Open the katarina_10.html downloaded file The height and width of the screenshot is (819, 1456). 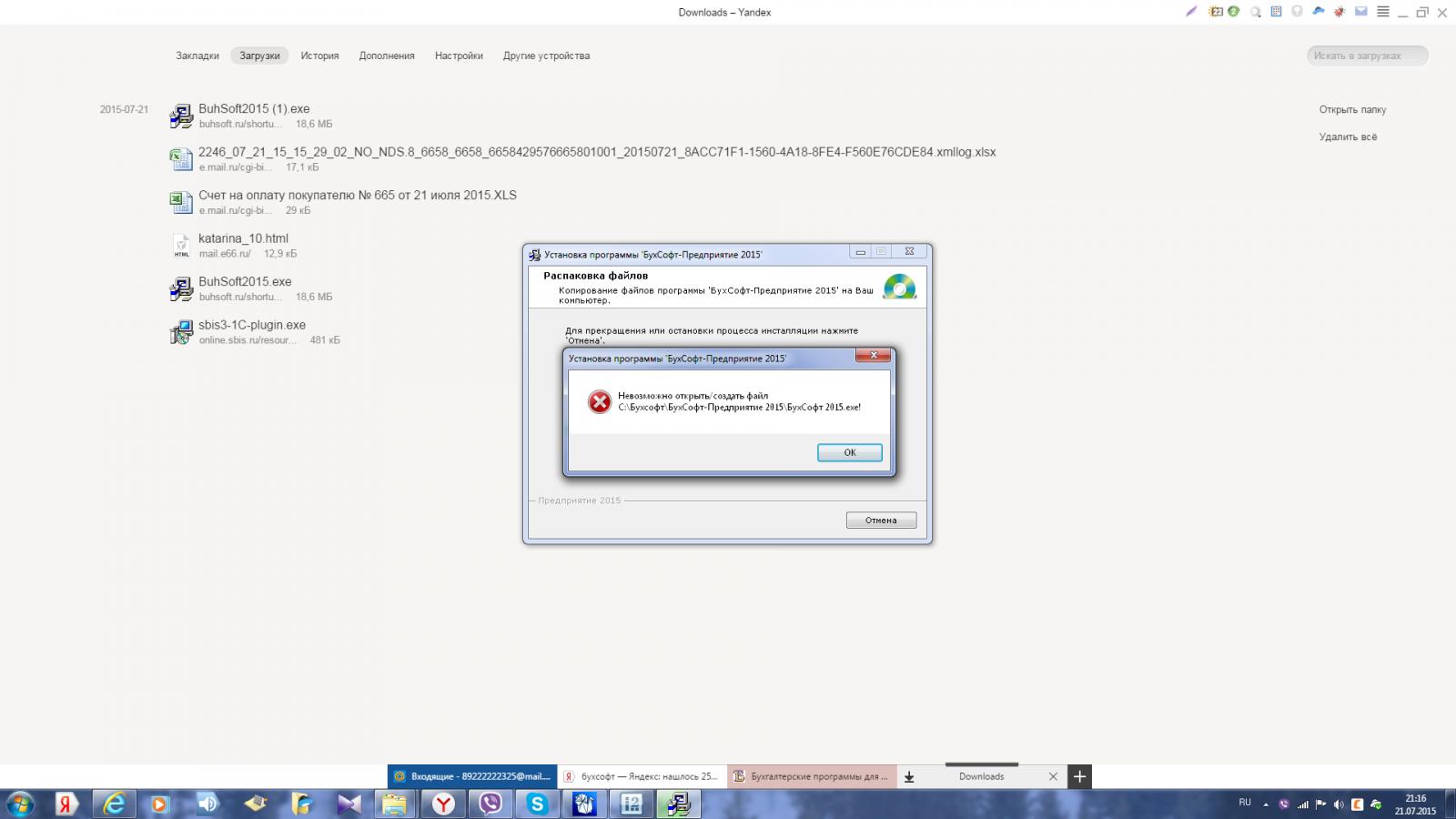coord(243,238)
